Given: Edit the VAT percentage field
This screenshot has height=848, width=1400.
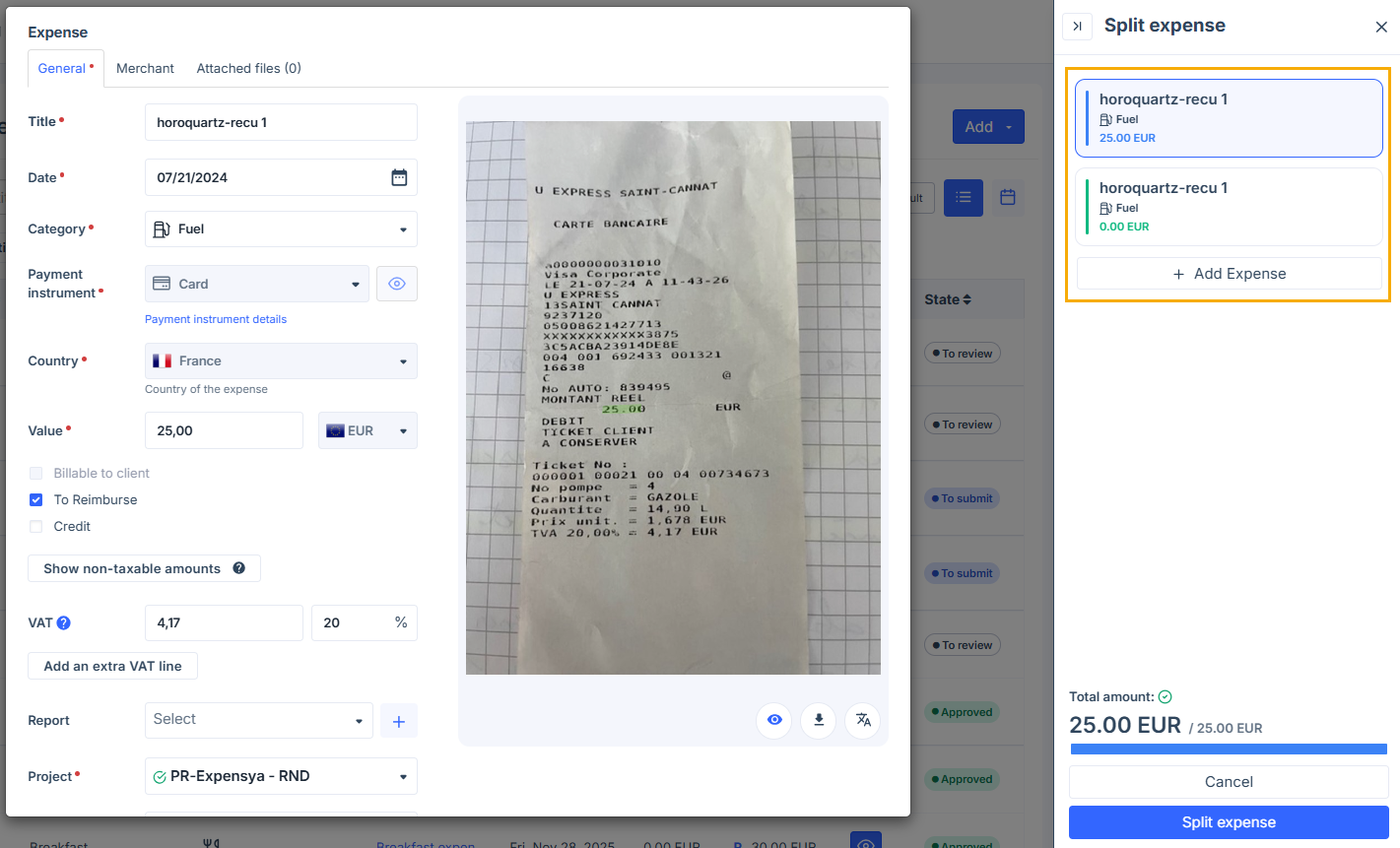Looking at the screenshot, I should pos(365,622).
